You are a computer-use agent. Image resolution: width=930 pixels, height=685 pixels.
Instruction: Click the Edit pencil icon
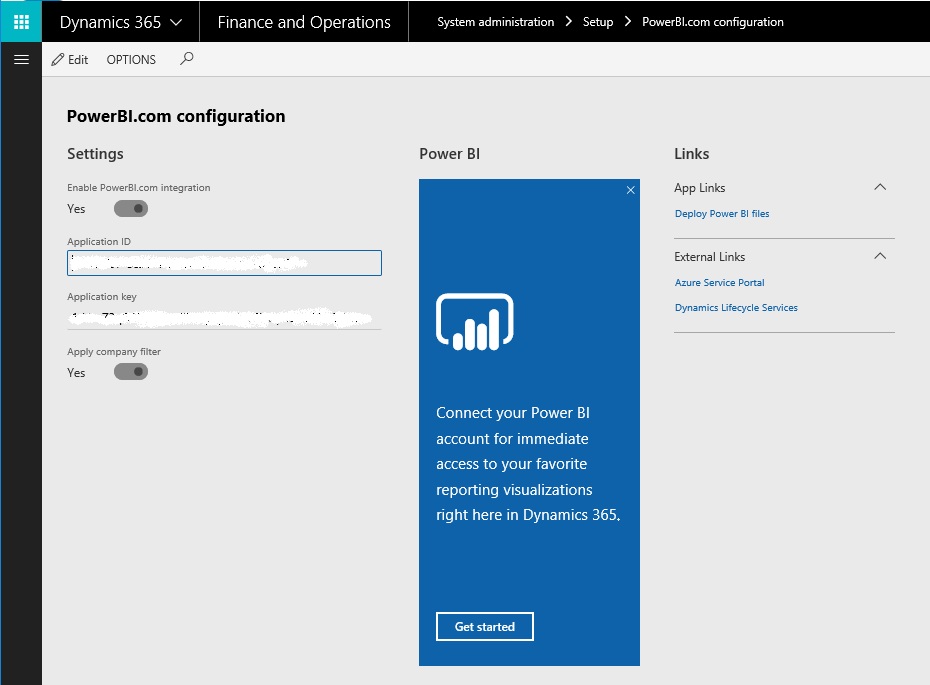pos(58,60)
